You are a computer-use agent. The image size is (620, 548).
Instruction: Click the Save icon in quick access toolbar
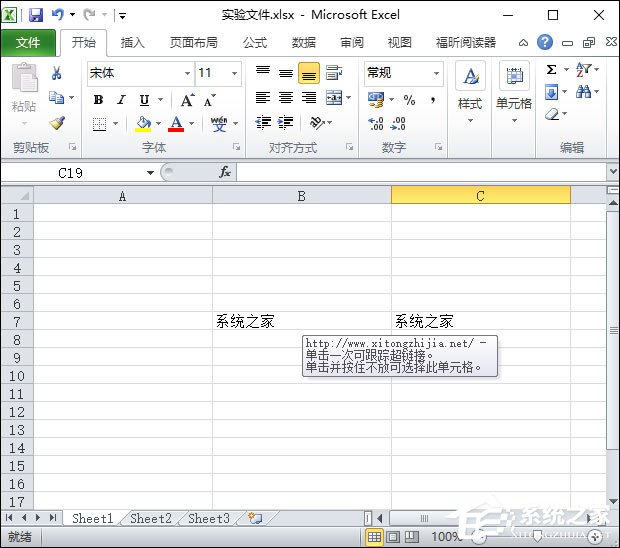coord(36,15)
